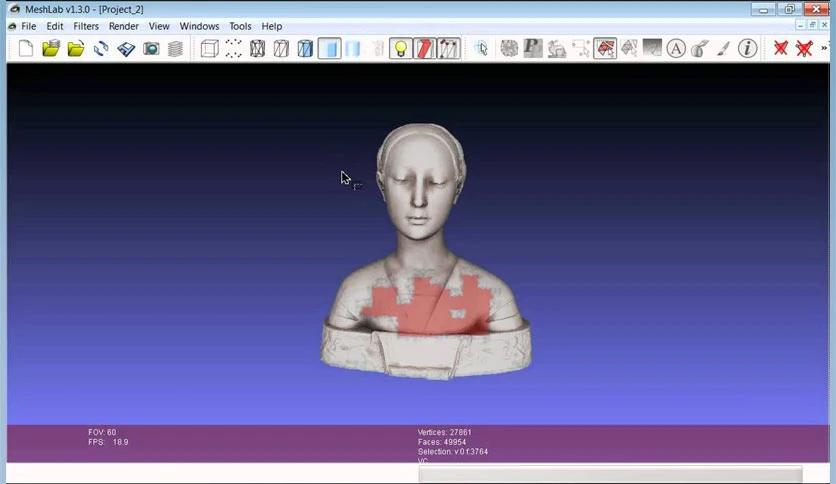This screenshot has height=484, width=836.
Task: Open the round mesh point-picking tool
Action: (x=509, y=49)
